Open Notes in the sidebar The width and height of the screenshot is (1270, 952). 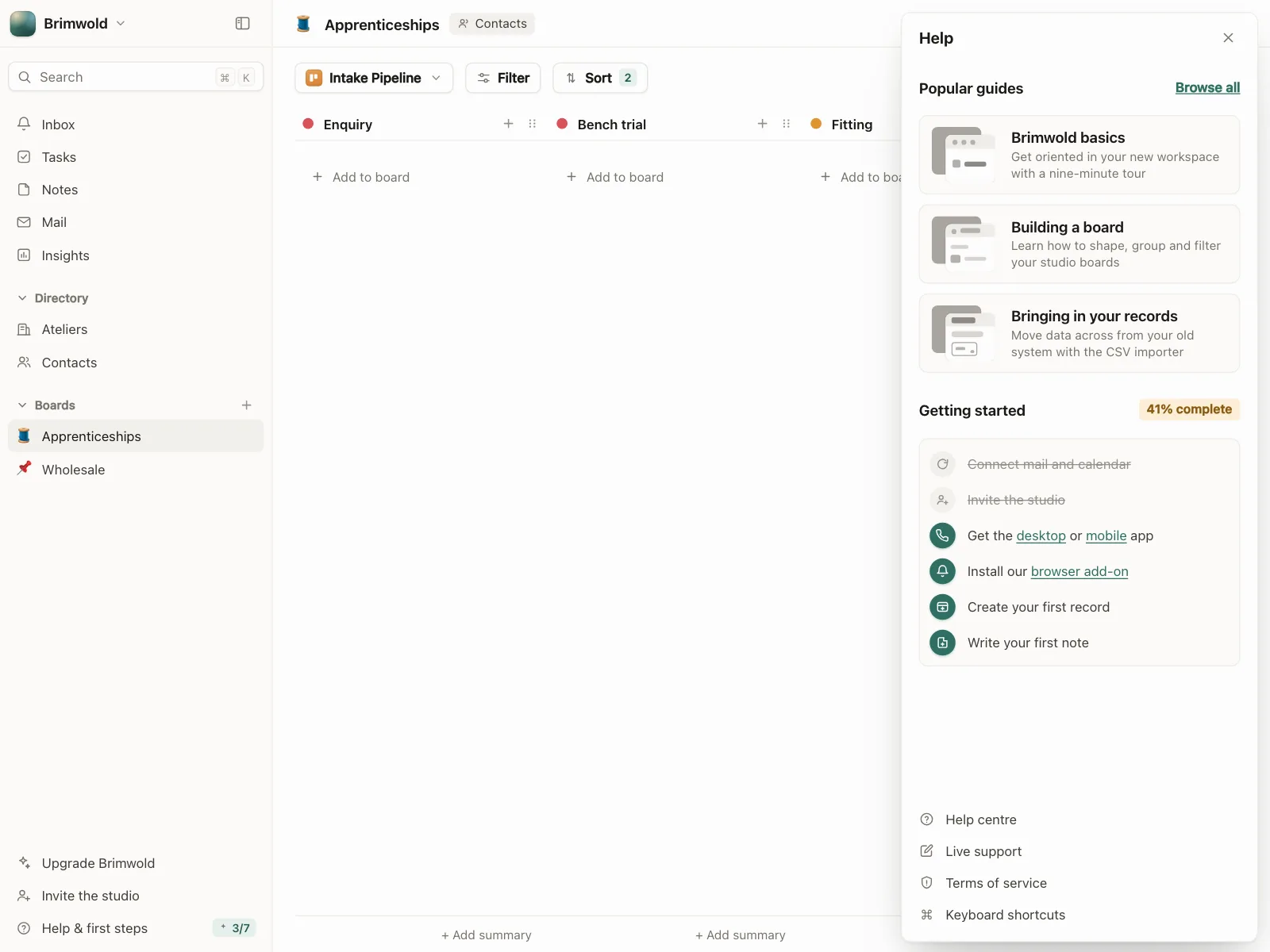pos(136,190)
